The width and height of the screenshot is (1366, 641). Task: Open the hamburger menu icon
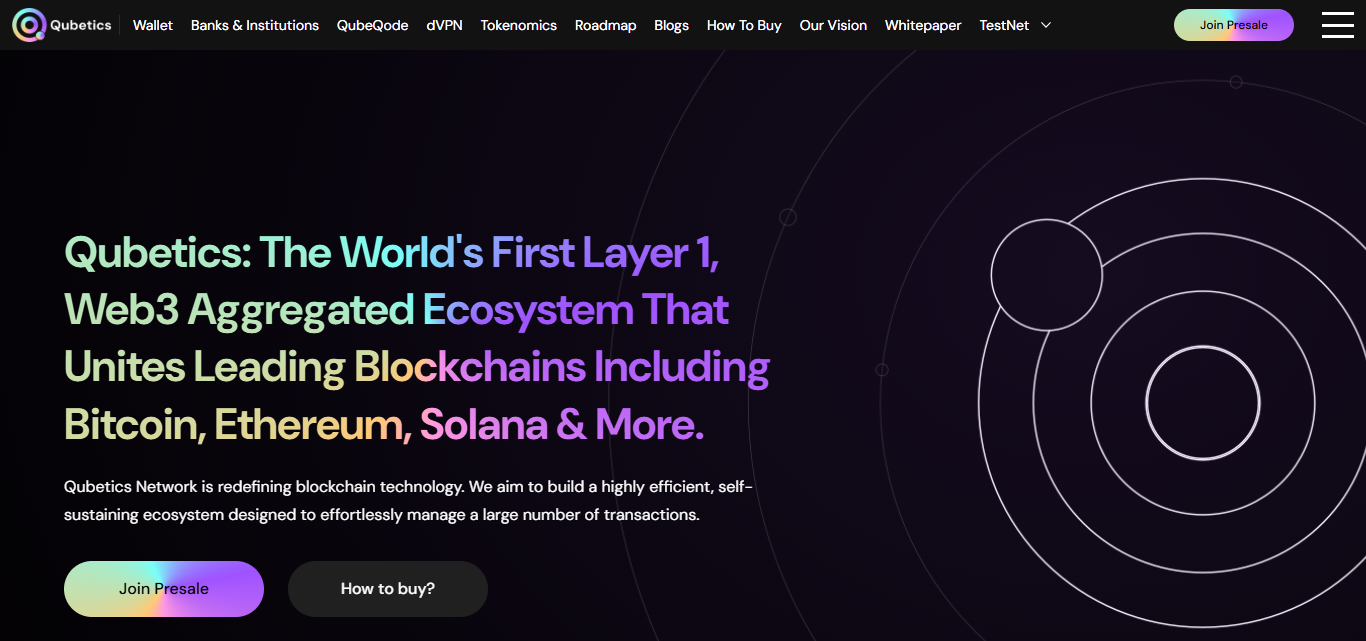[1338, 25]
